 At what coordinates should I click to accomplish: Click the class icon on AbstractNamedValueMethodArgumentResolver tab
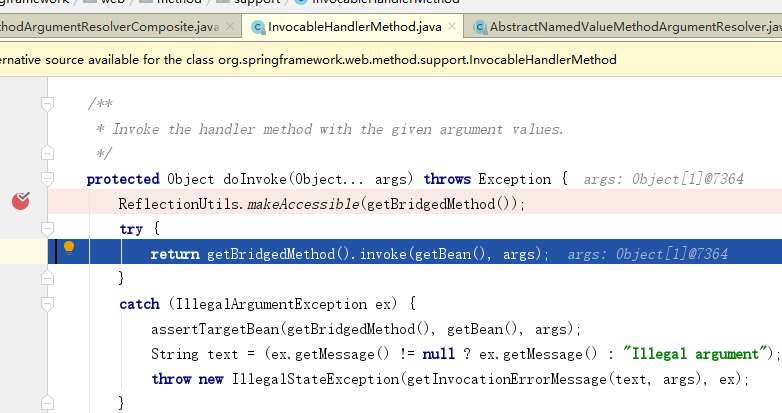click(x=478, y=27)
